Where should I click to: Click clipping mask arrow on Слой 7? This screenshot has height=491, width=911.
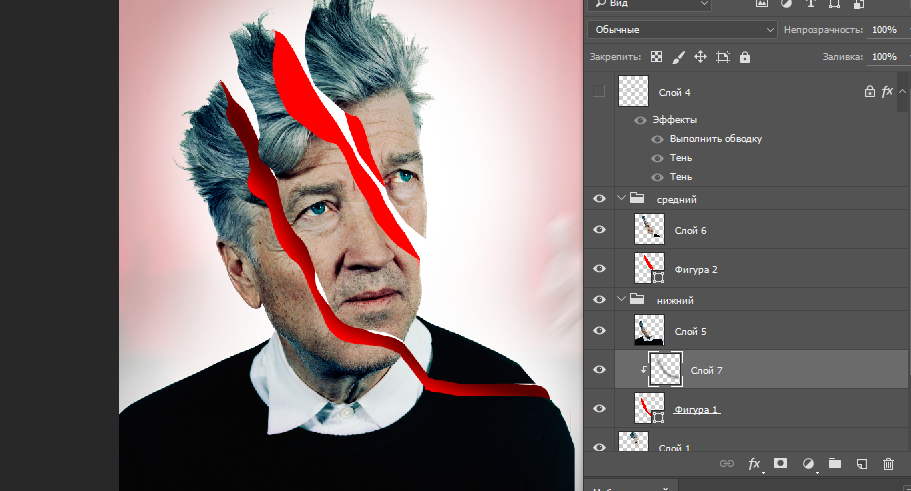click(644, 369)
